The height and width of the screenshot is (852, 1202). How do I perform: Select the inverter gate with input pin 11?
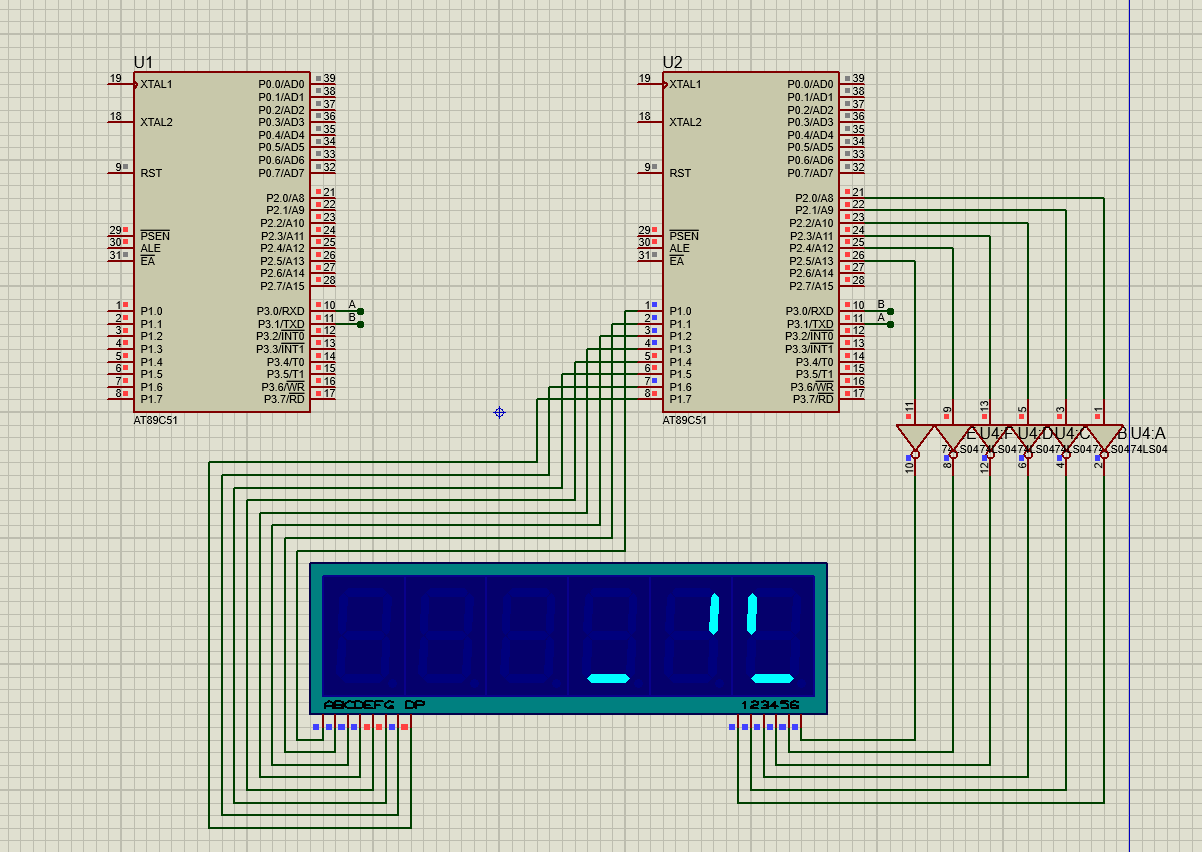click(x=914, y=441)
